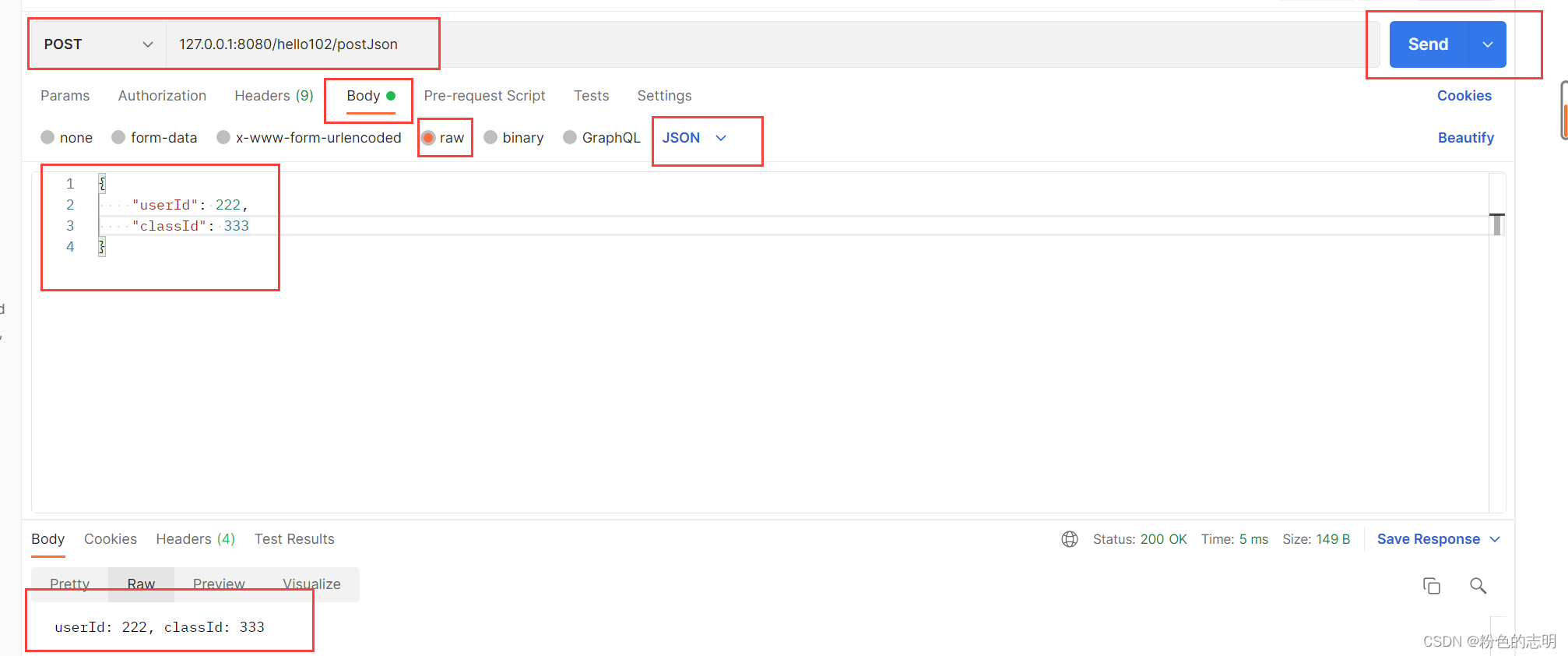
Task: Click the editor scrollbar thumb
Action: click(x=1497, y=224)
